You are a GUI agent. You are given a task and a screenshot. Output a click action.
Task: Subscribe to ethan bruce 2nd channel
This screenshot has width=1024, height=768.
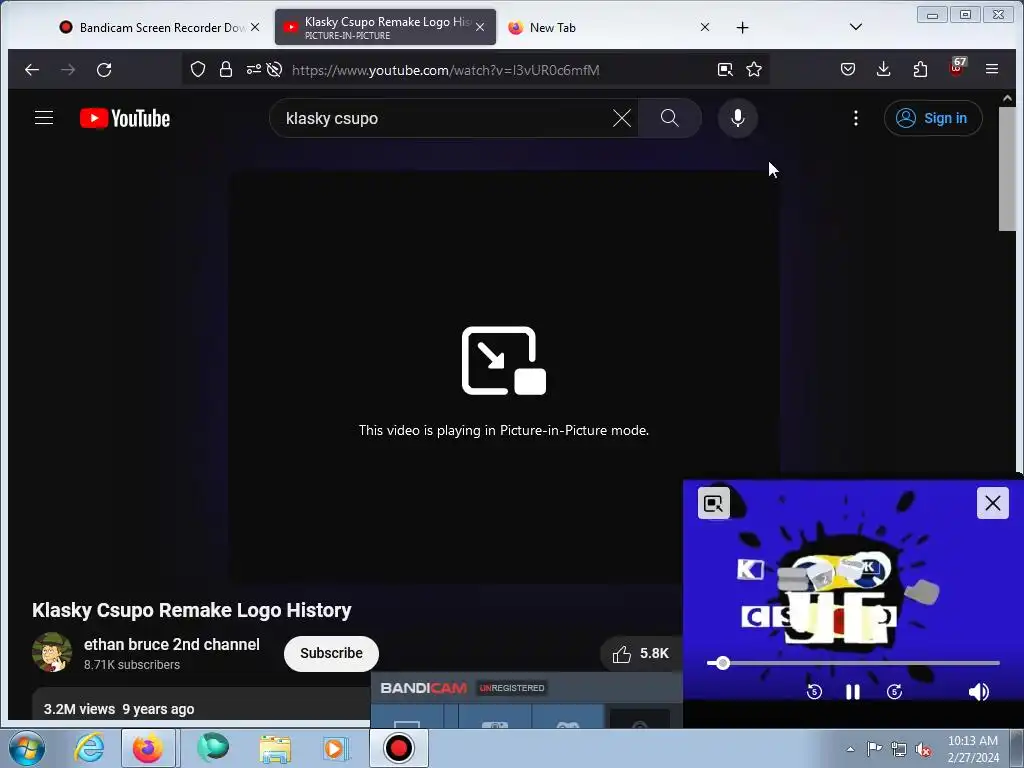(x=331, y=653)
